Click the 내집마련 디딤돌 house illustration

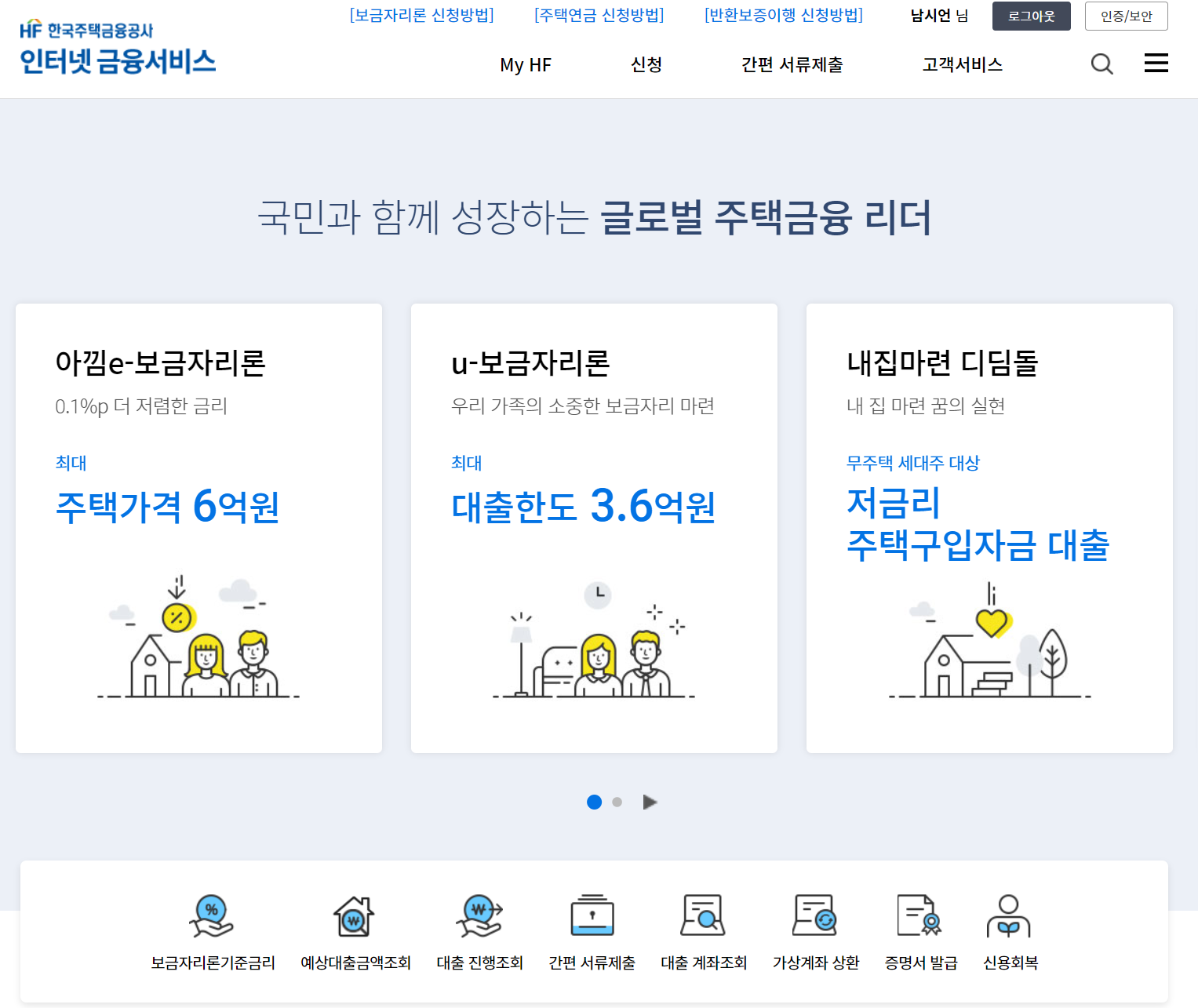[989, 639]
